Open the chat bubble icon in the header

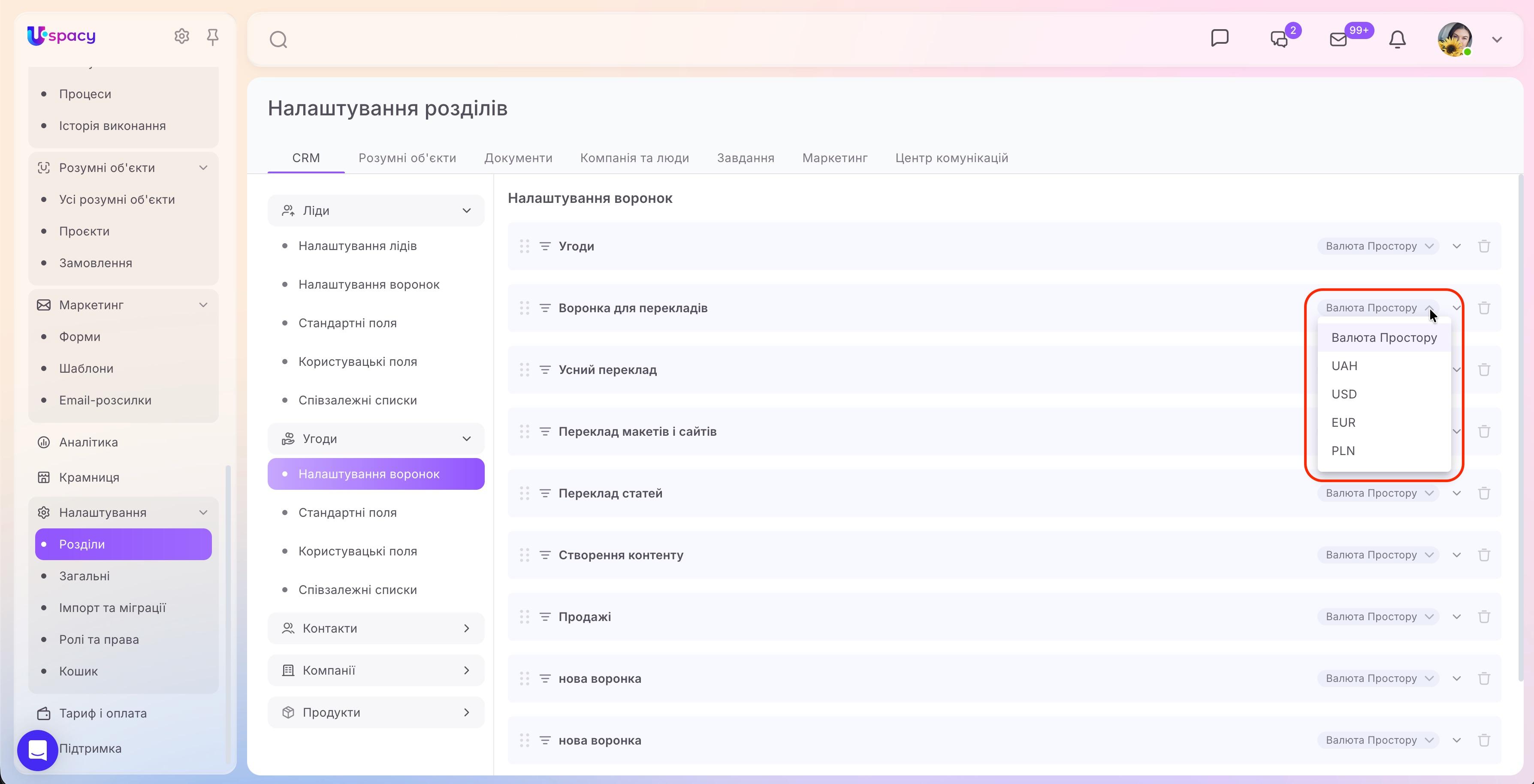[x=1220, y=38]
